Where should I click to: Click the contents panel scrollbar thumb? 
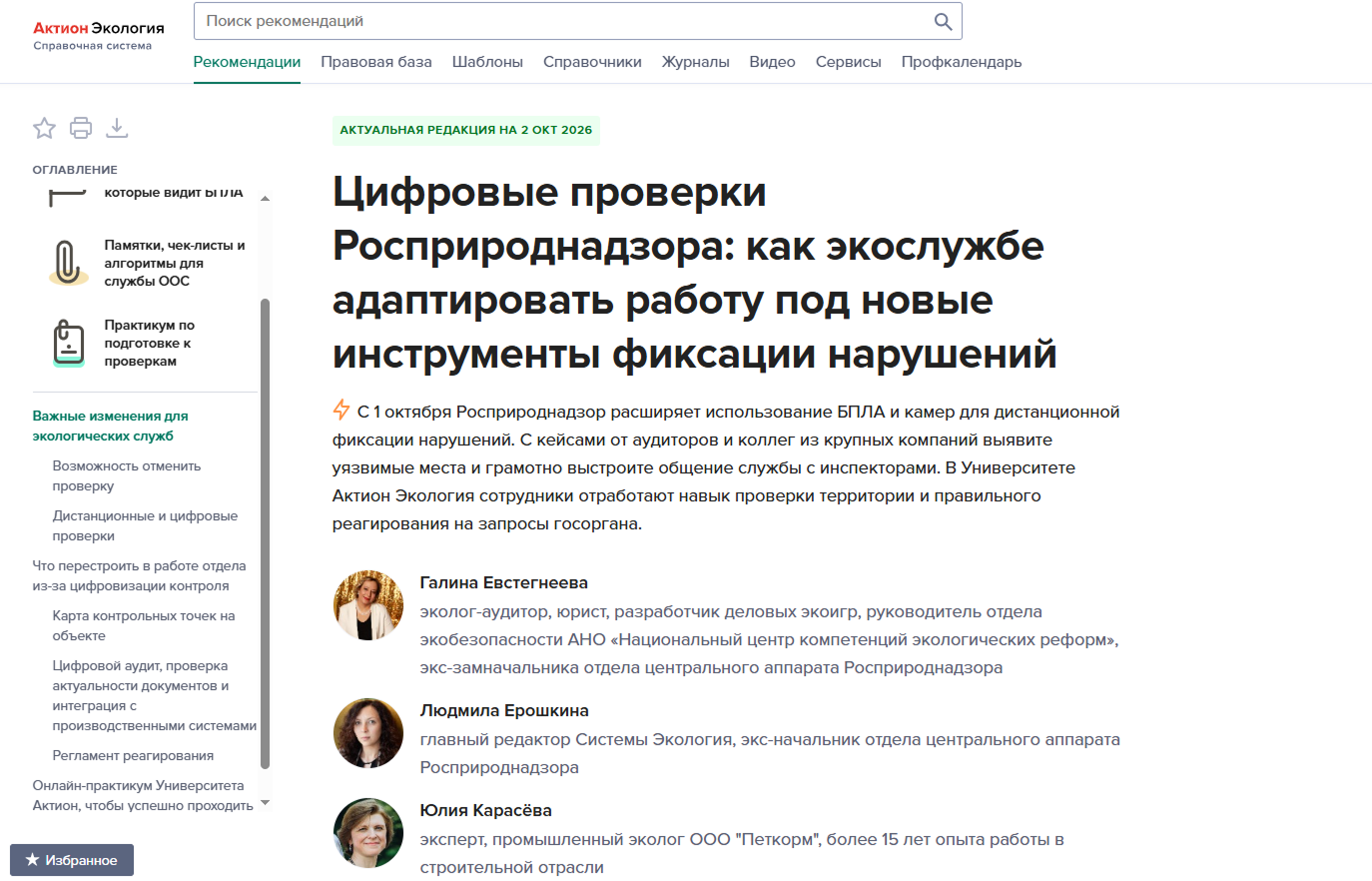[x=265, y=533]
